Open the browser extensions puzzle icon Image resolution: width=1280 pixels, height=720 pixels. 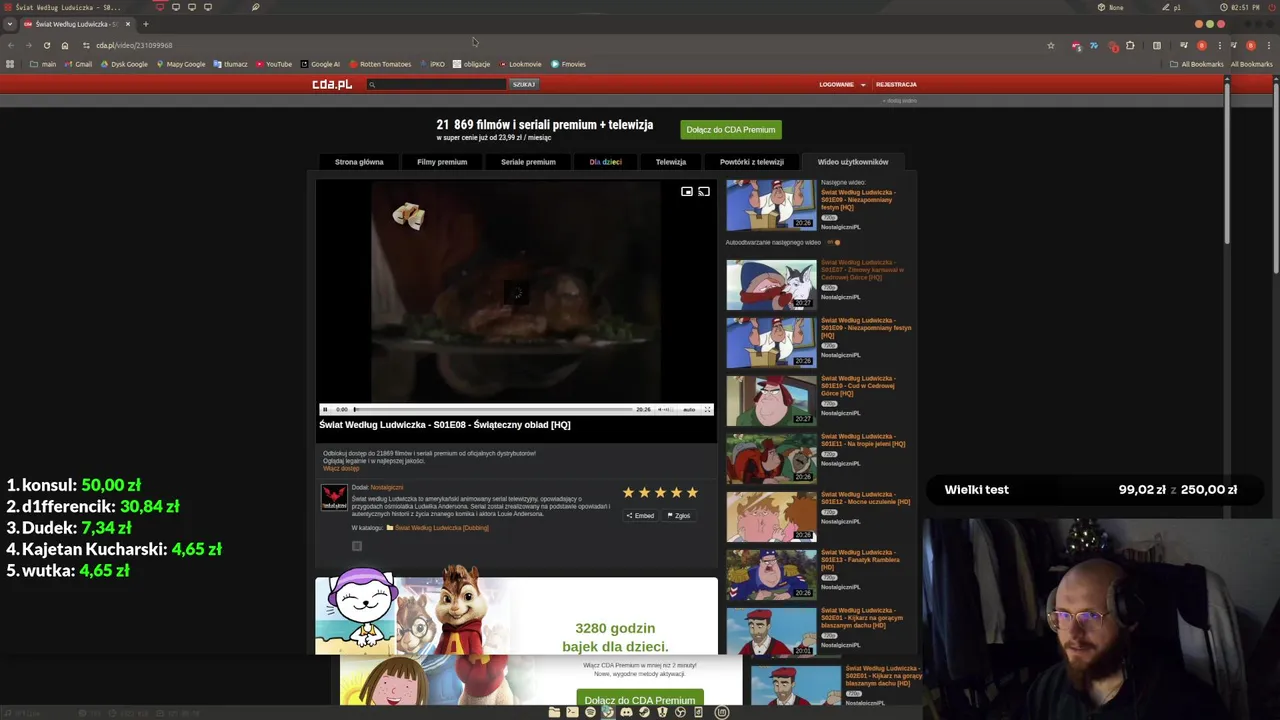[1130, 45]
